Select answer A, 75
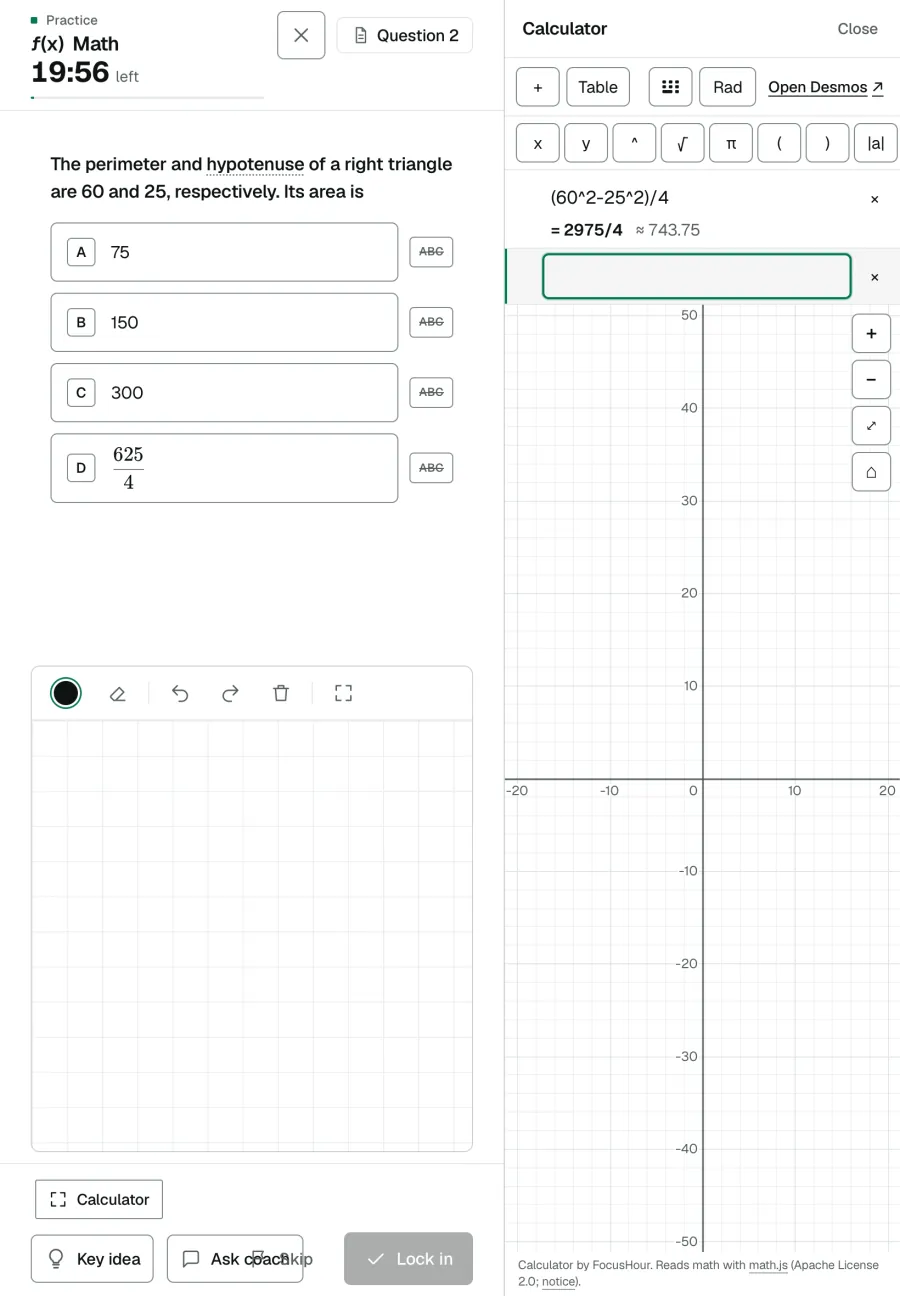The image size is (900, 1296). (x=224, y=252)
